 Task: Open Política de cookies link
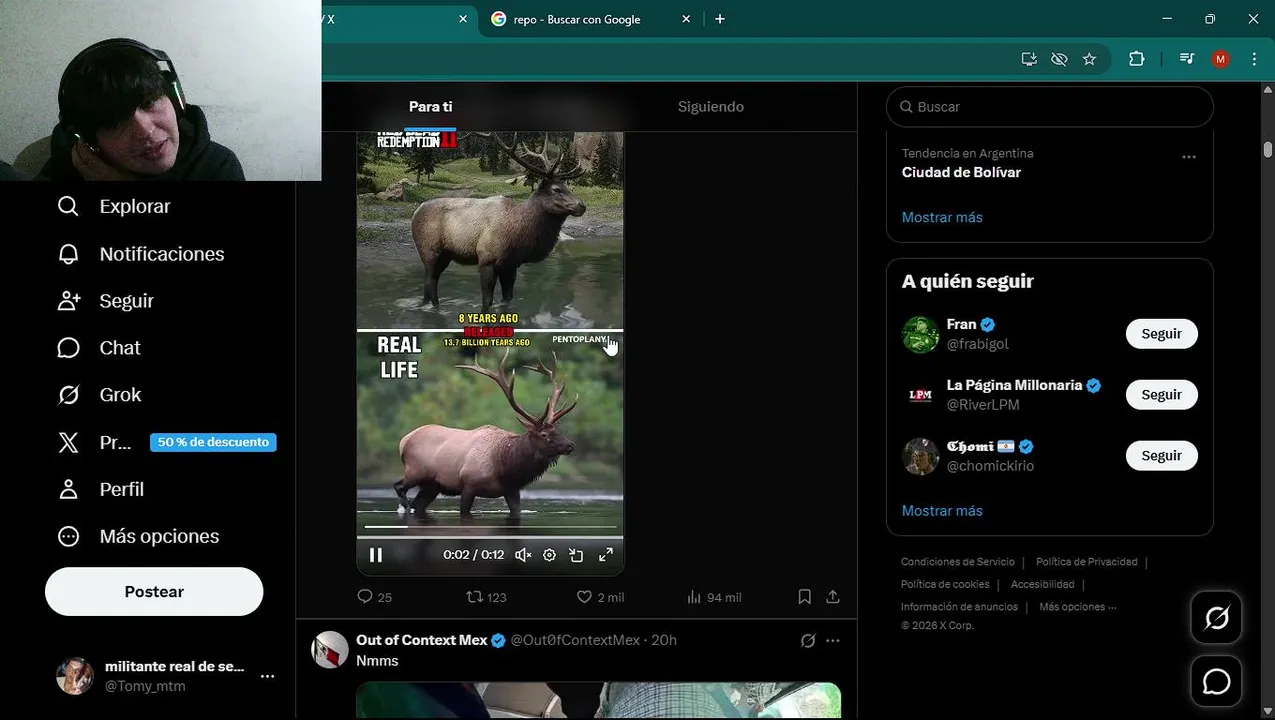[x=945, y=584]
